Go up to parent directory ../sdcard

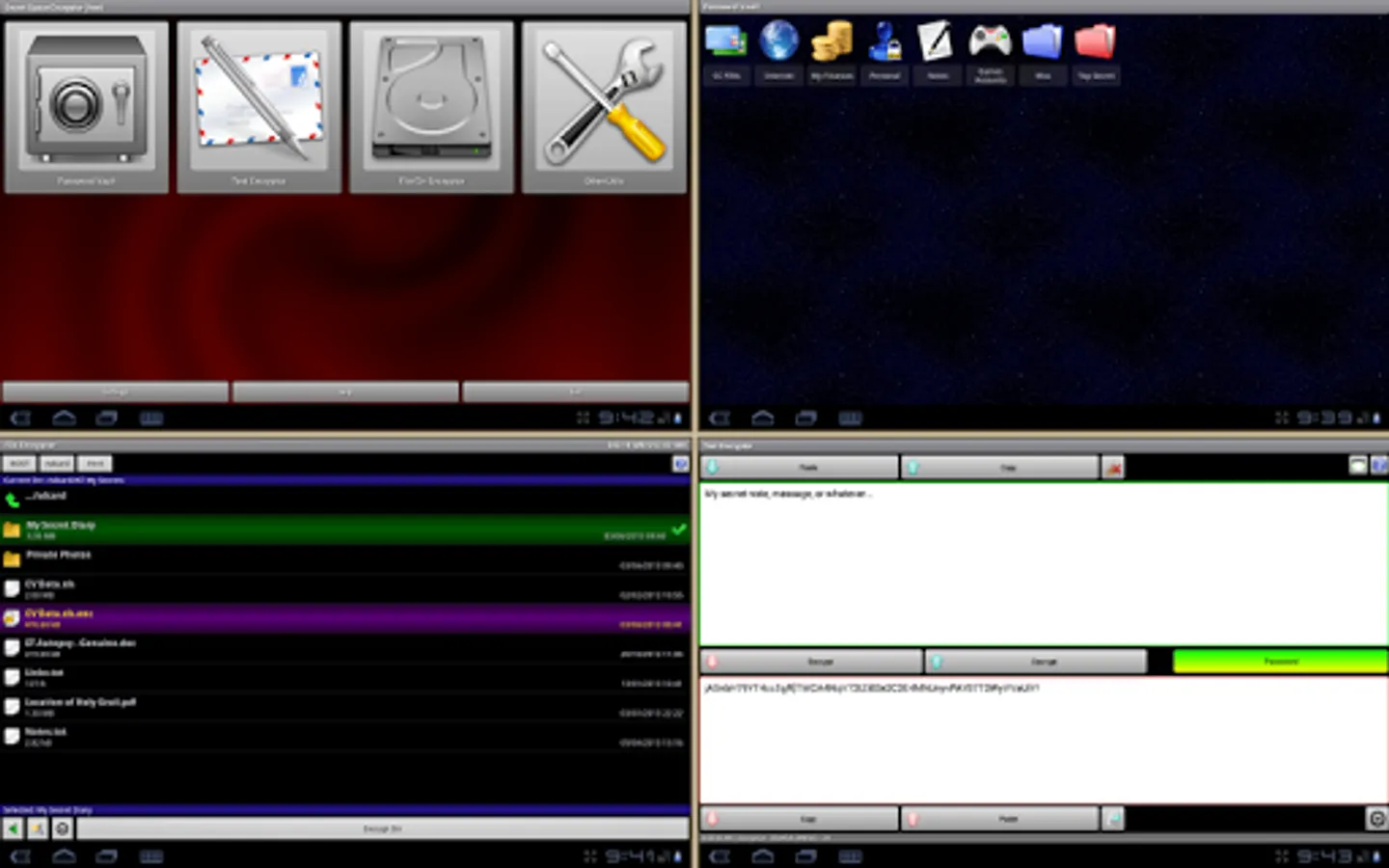(46, 497)
